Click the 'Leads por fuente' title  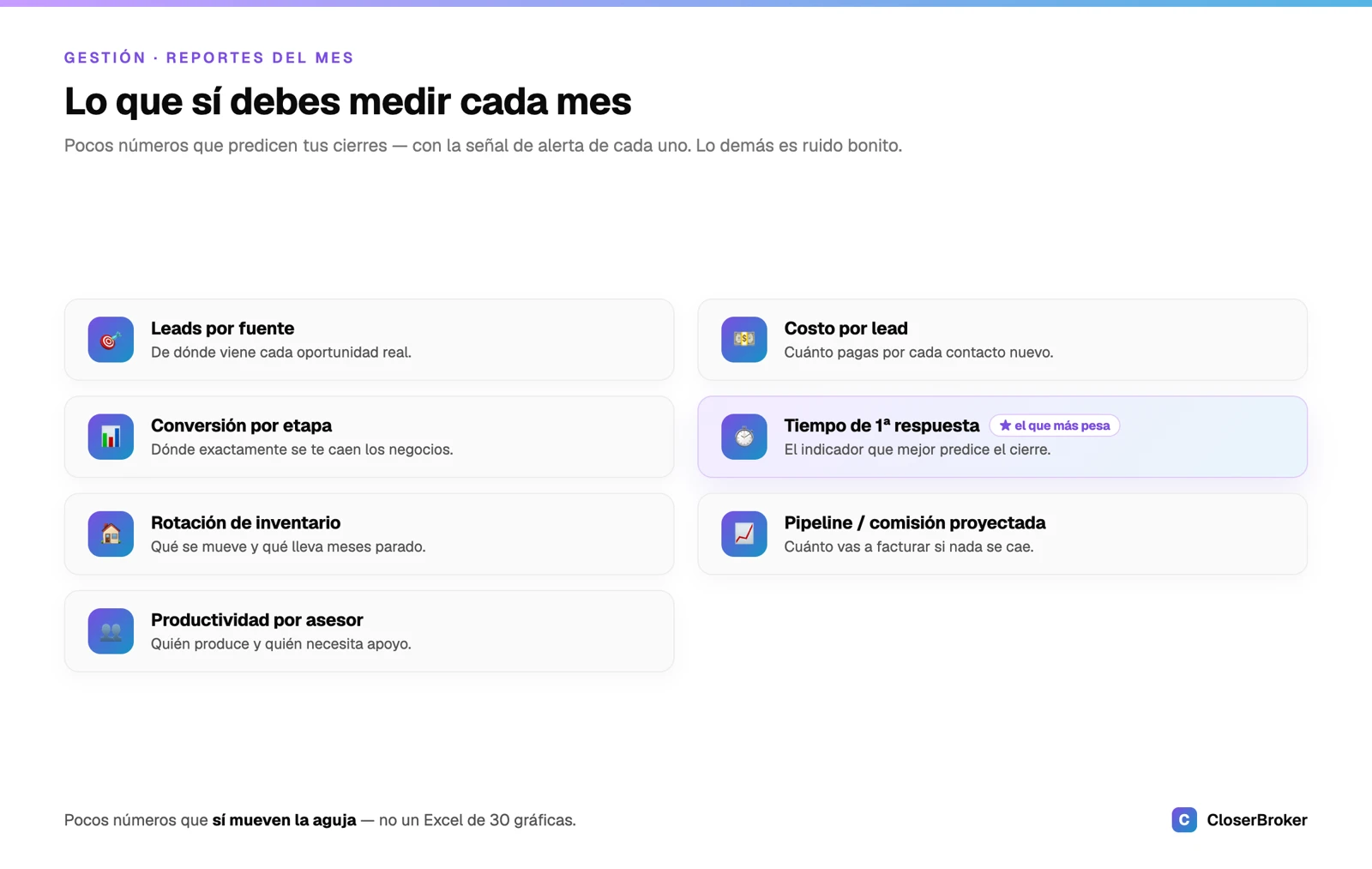coord(222,329)
